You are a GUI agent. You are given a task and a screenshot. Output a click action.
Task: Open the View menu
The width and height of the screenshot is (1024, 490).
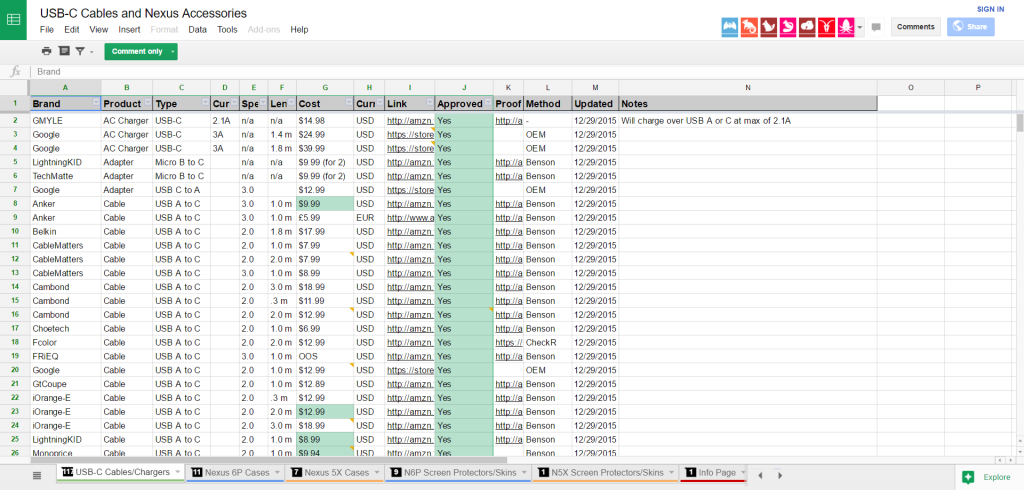coord(99,29)
